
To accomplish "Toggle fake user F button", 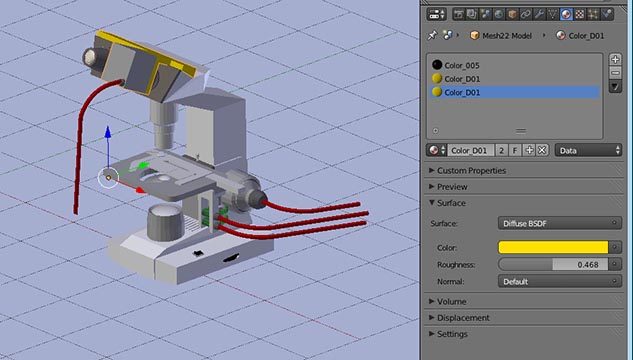I will click(x=515, y=151).
